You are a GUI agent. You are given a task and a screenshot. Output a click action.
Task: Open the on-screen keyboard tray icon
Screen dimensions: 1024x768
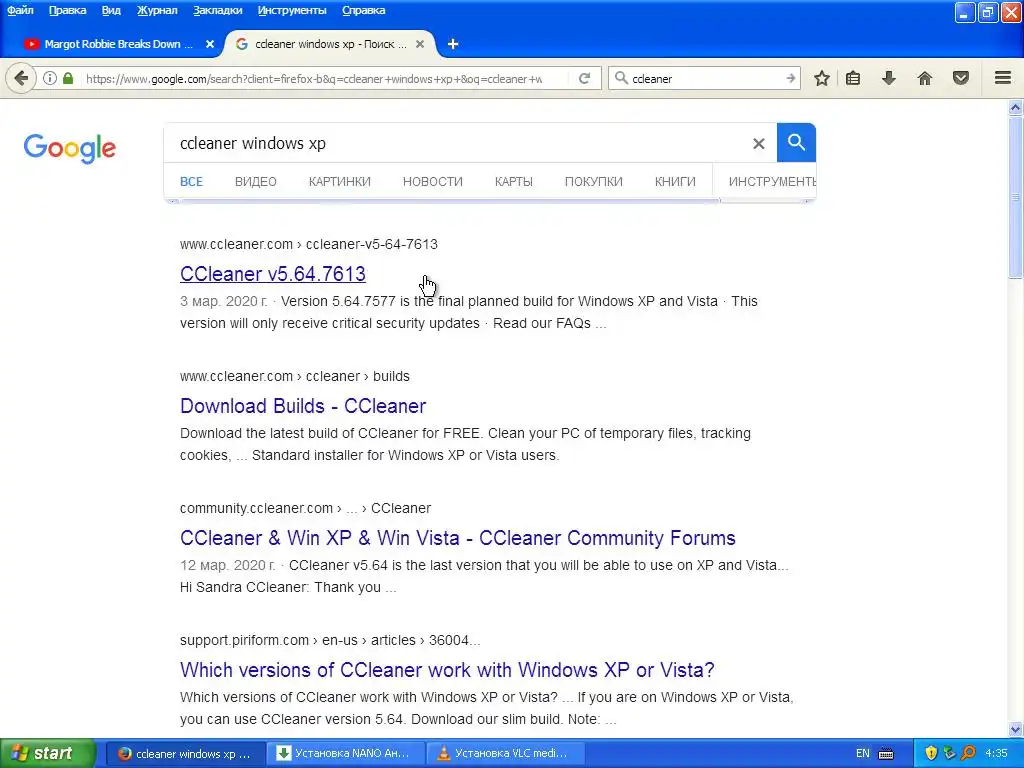(886, 754)
